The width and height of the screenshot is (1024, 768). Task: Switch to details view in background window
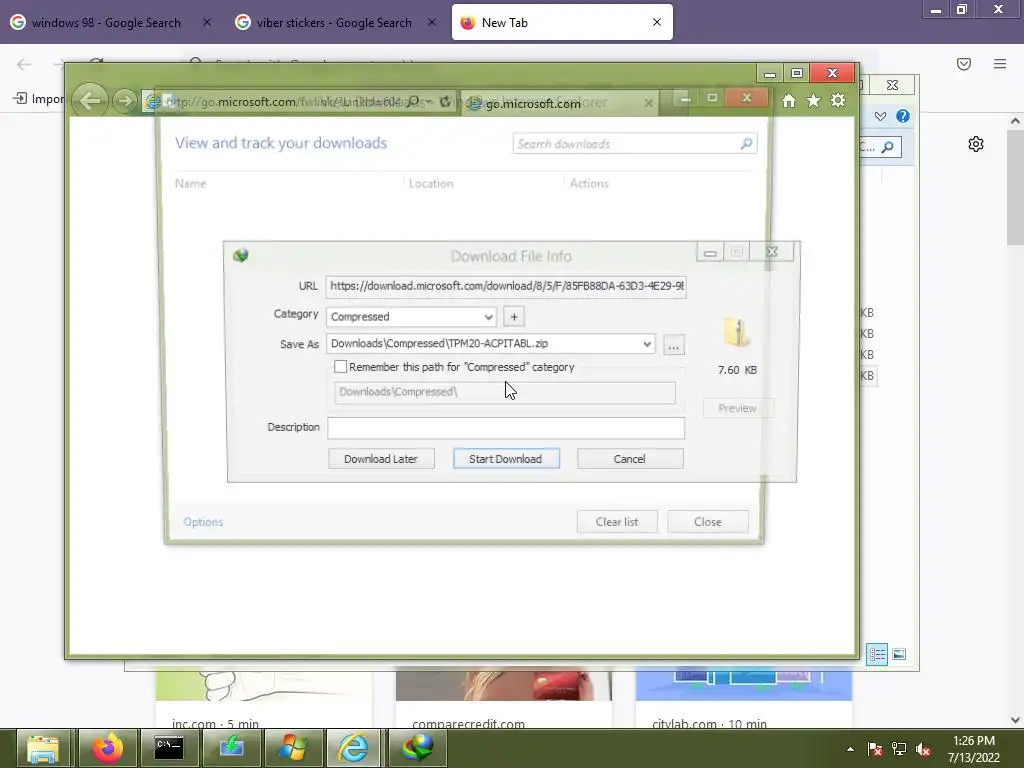pos(877,654)
